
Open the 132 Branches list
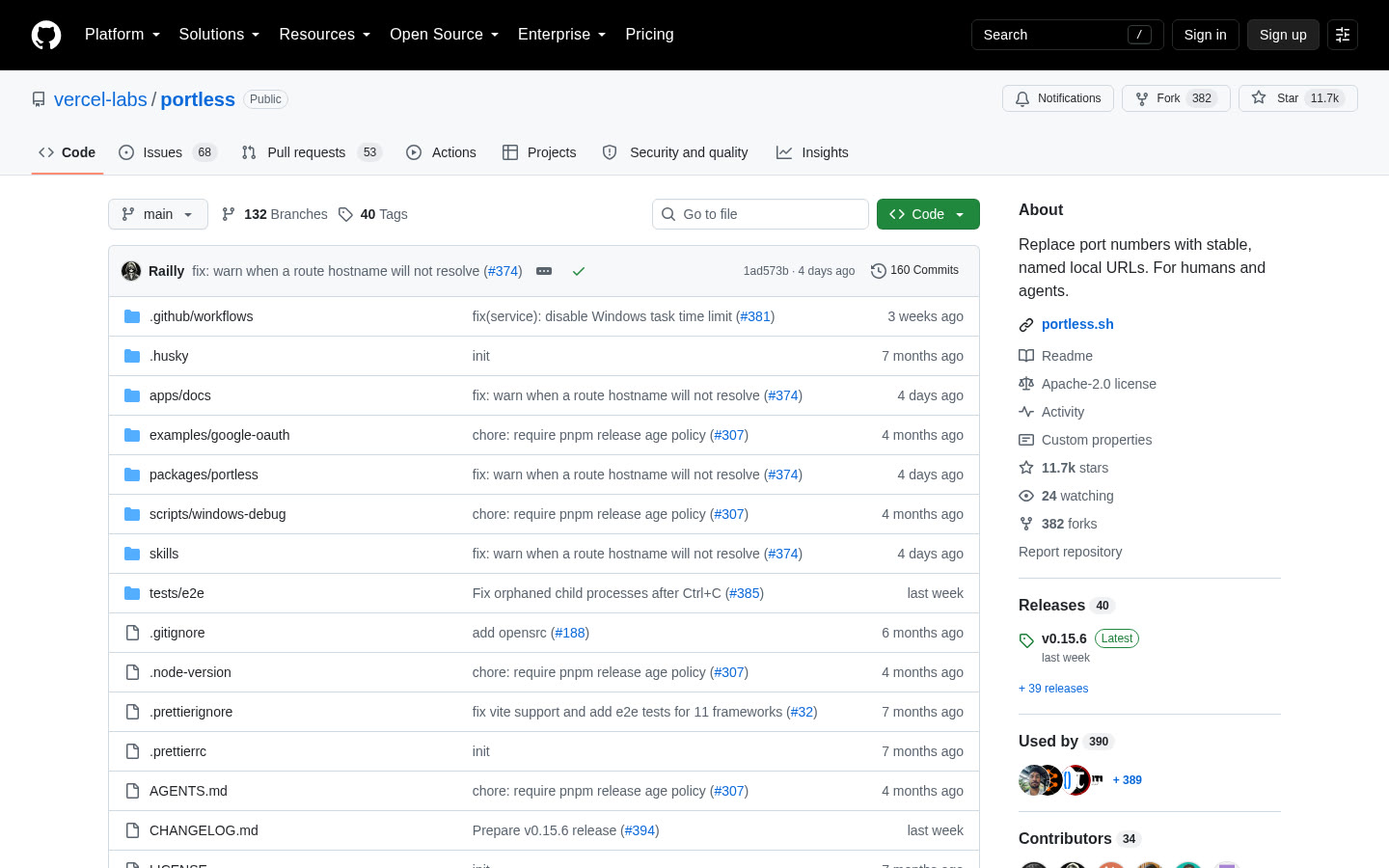[x=275, y=214]
